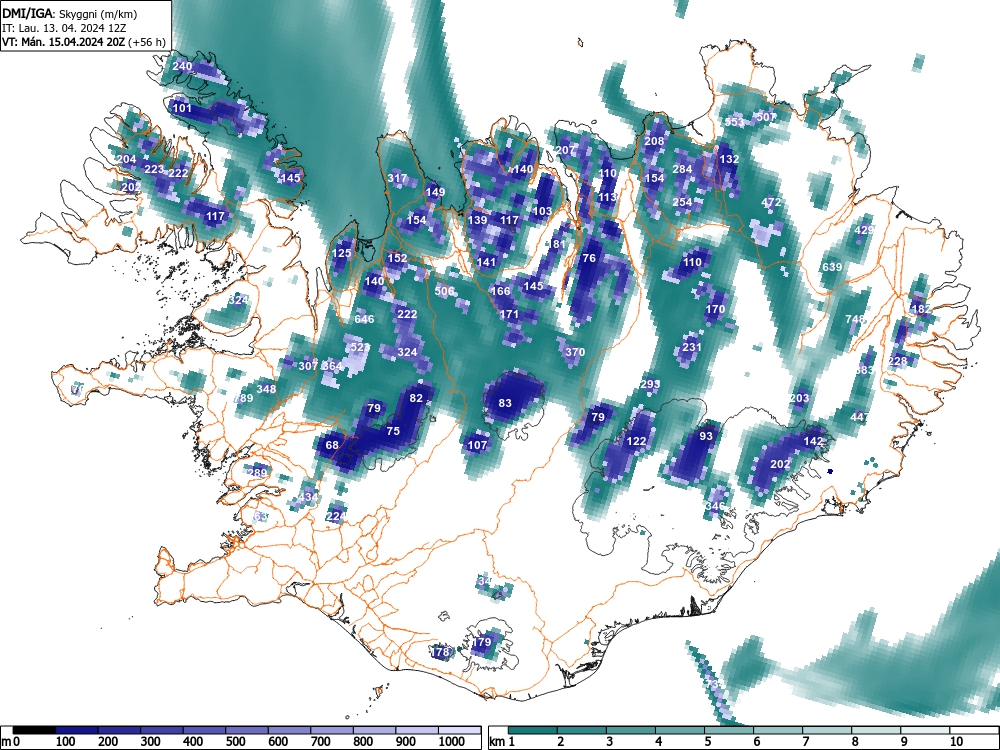Click the dark teal swatch between km 1 and 2

[533, 730]
